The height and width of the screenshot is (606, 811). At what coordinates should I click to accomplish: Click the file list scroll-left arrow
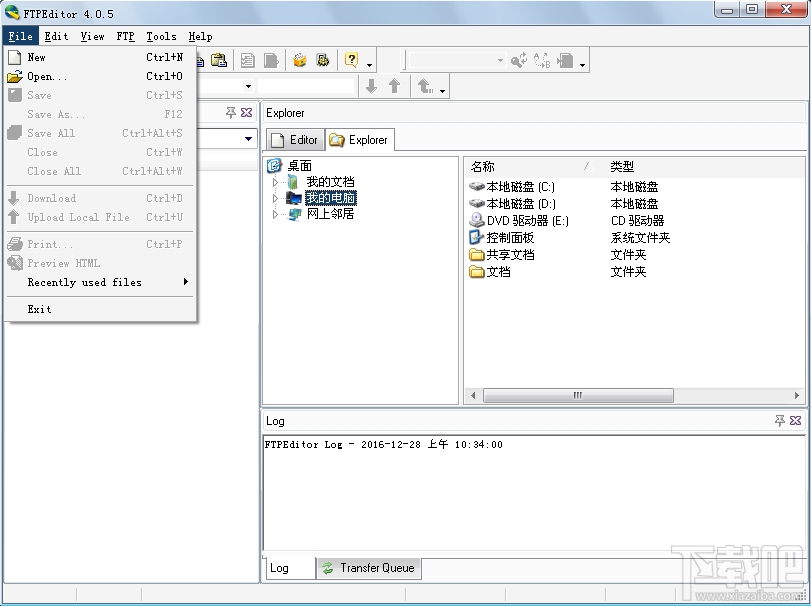[x=473, y=396]
